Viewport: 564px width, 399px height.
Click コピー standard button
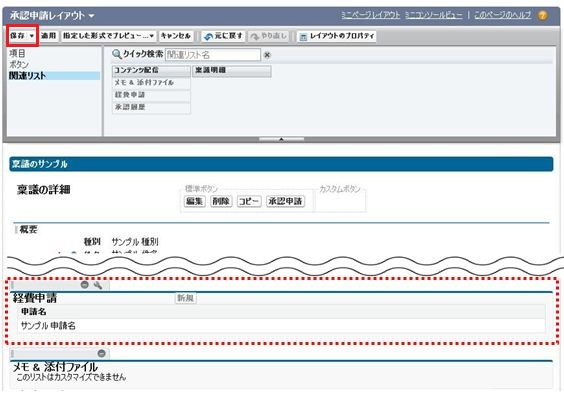(249, 201)
